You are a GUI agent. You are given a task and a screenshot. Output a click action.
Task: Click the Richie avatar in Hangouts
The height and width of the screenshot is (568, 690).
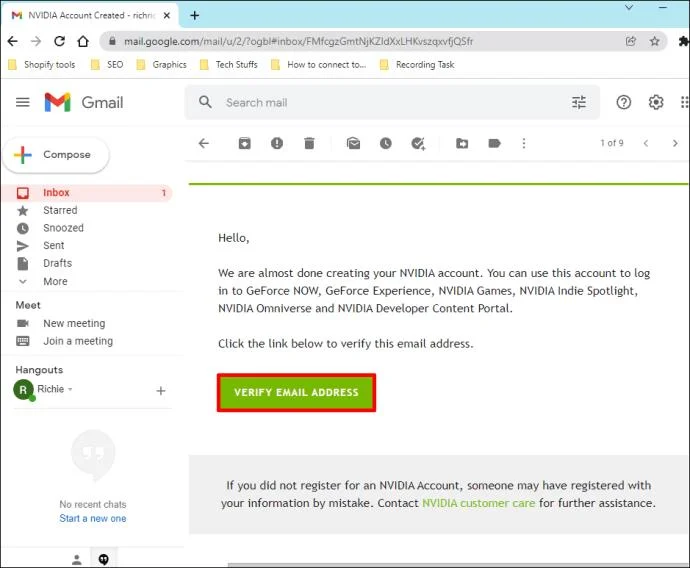[23, 390]
